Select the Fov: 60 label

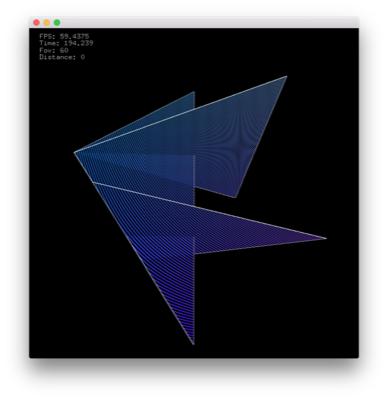pyautogui.click(x=54, y=50)
